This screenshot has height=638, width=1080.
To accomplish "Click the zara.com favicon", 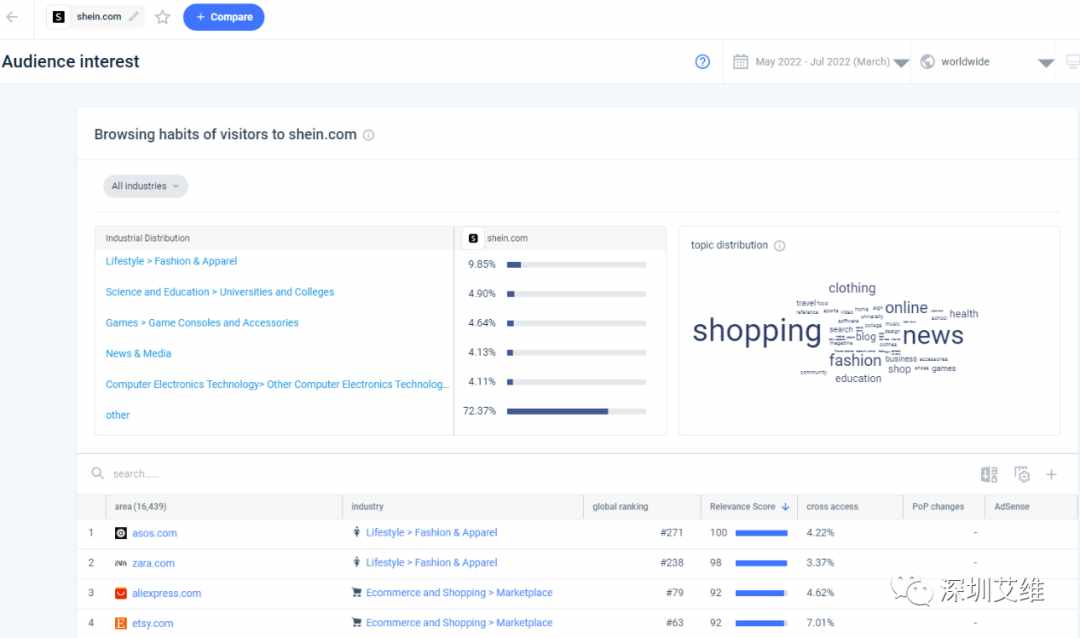I will [121, 564].
